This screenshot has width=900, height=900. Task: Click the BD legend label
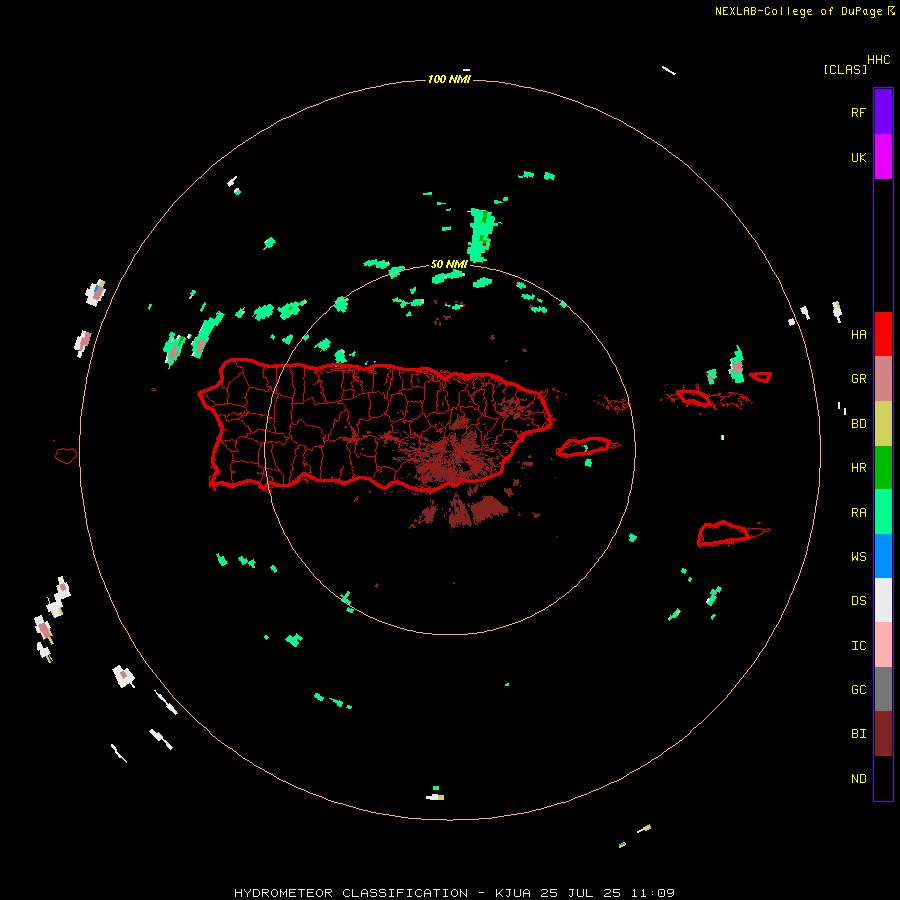coord(858,424)
